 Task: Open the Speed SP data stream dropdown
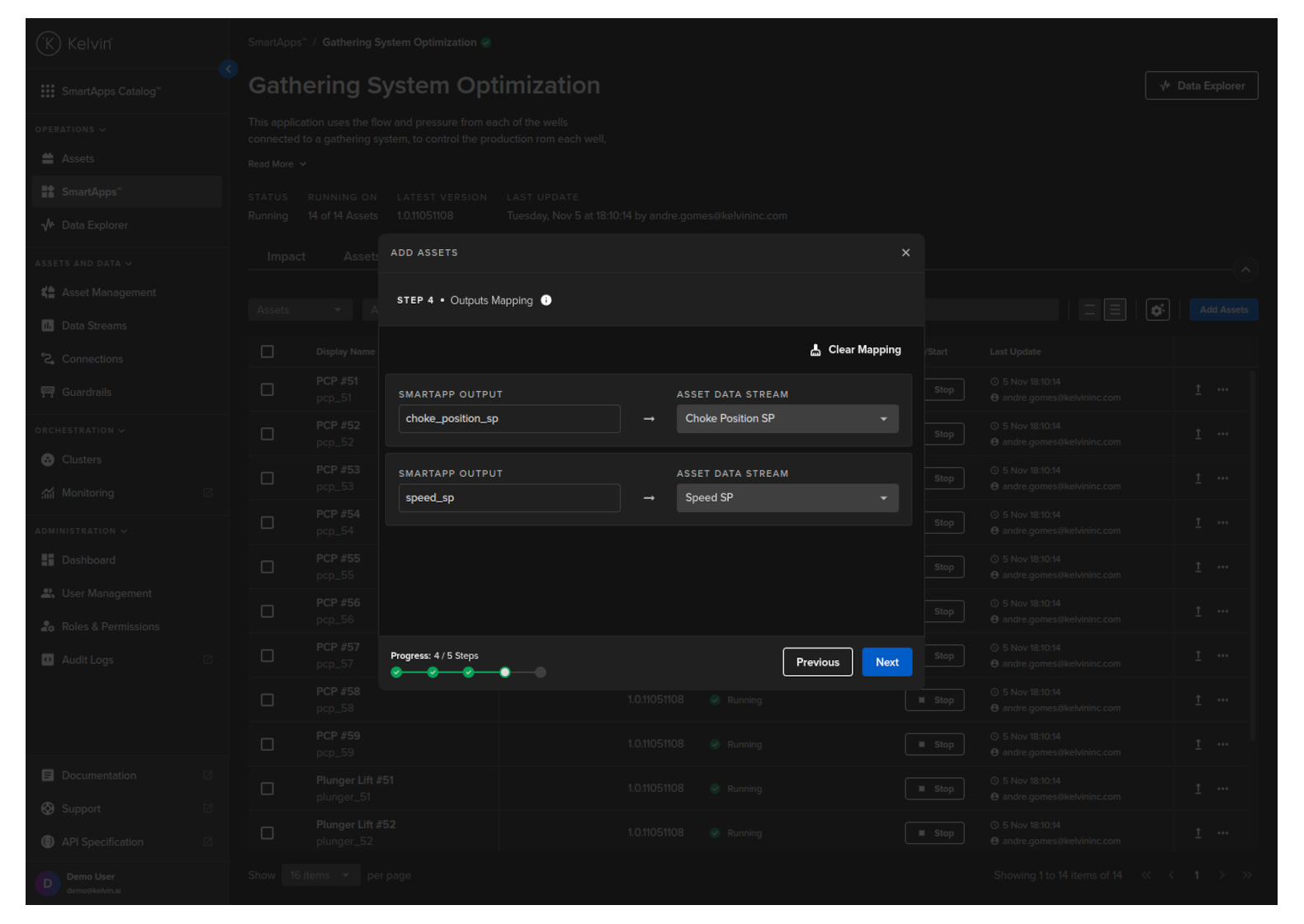click(787, 498)
